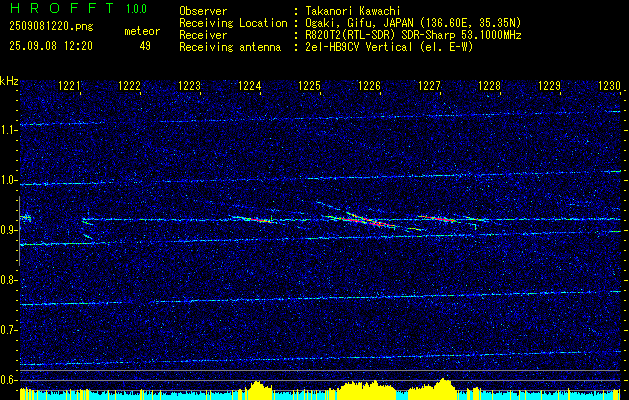Image resolution: width=629 pixels, height=400 pixels.
Task: Click the version number 1.0.0
Action: pyautogui.click(x=136, y=9)
